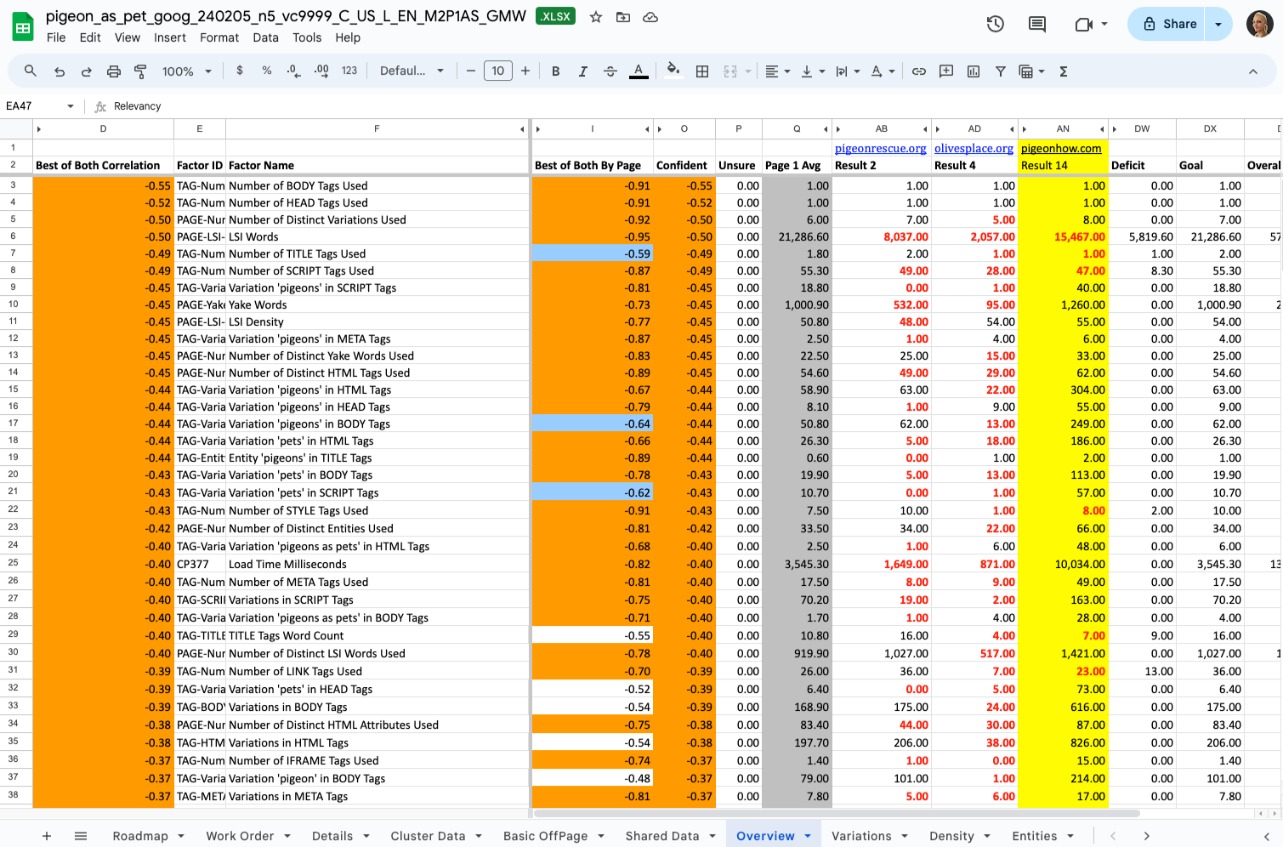This screenshot has height=847, width=1283.
Task: Open the Insert menu
Action: [170, 37]
